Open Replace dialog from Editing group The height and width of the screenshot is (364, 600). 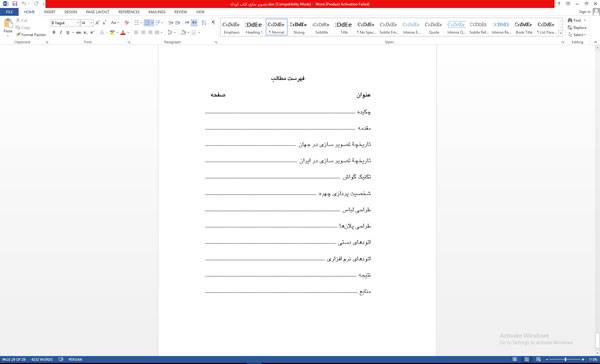point(577,28)
